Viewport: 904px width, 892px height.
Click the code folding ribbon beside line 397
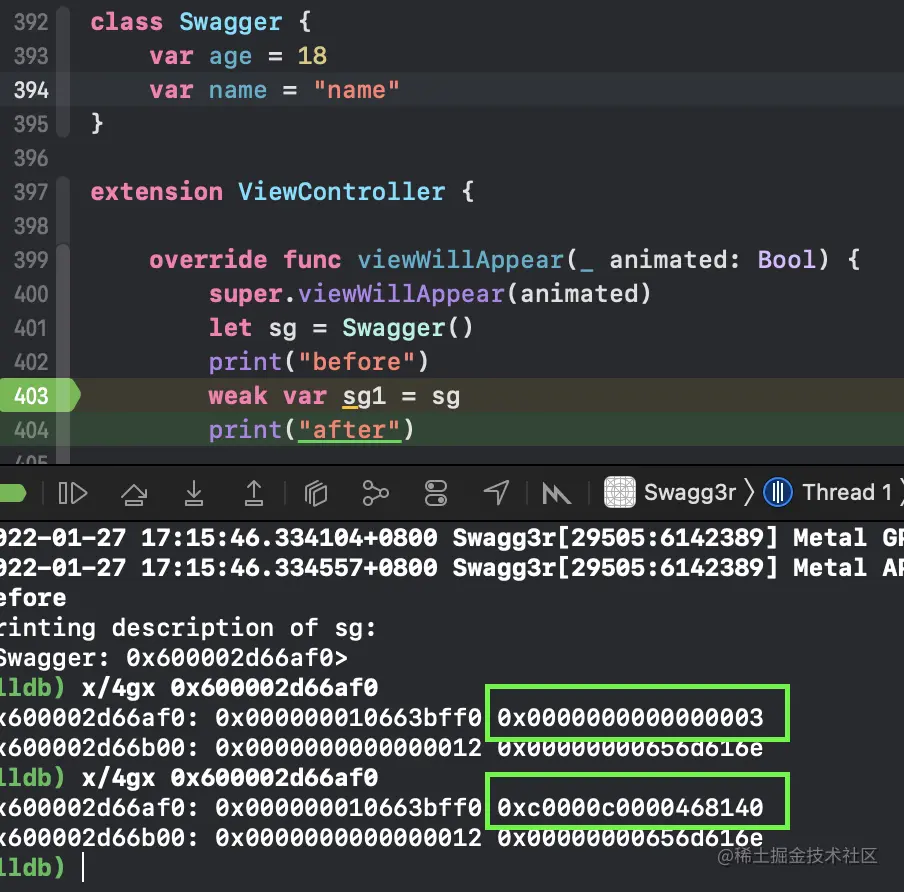pyautogui.click(x=63, y=192)
